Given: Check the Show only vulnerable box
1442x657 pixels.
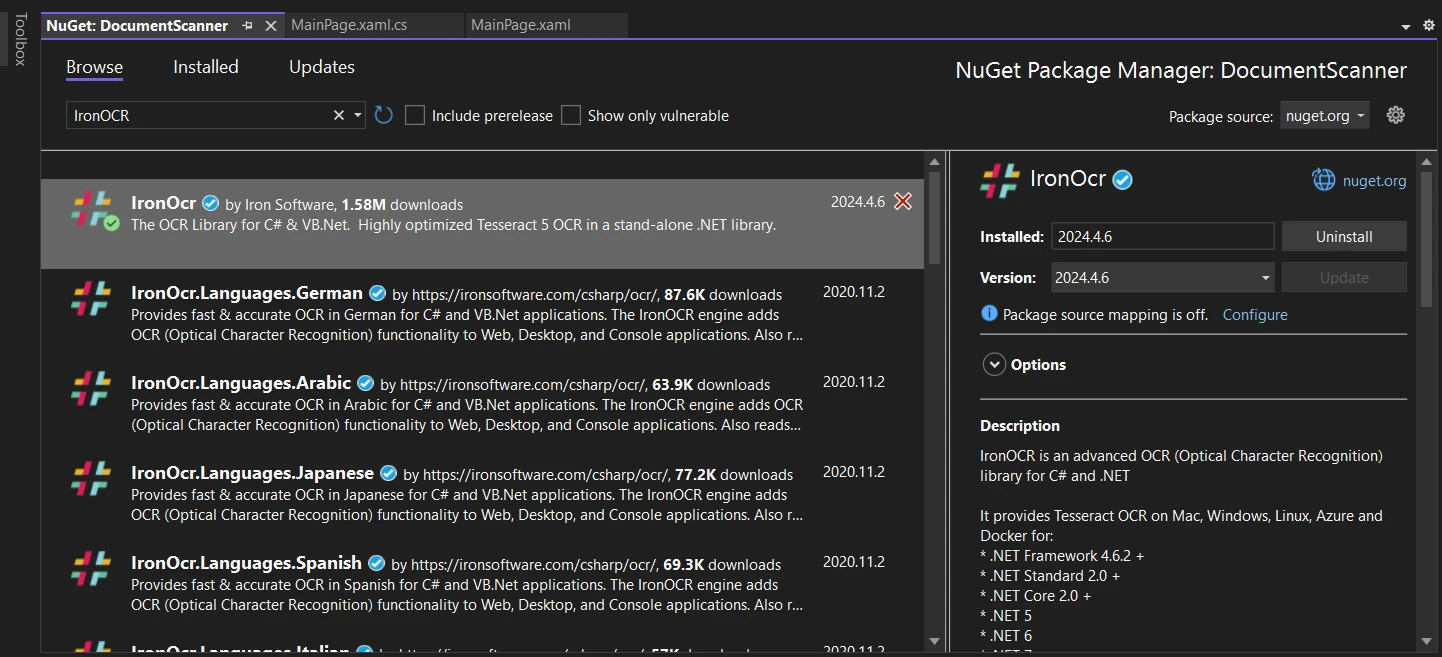Looking at the screenshot, I should coord(571,115).
